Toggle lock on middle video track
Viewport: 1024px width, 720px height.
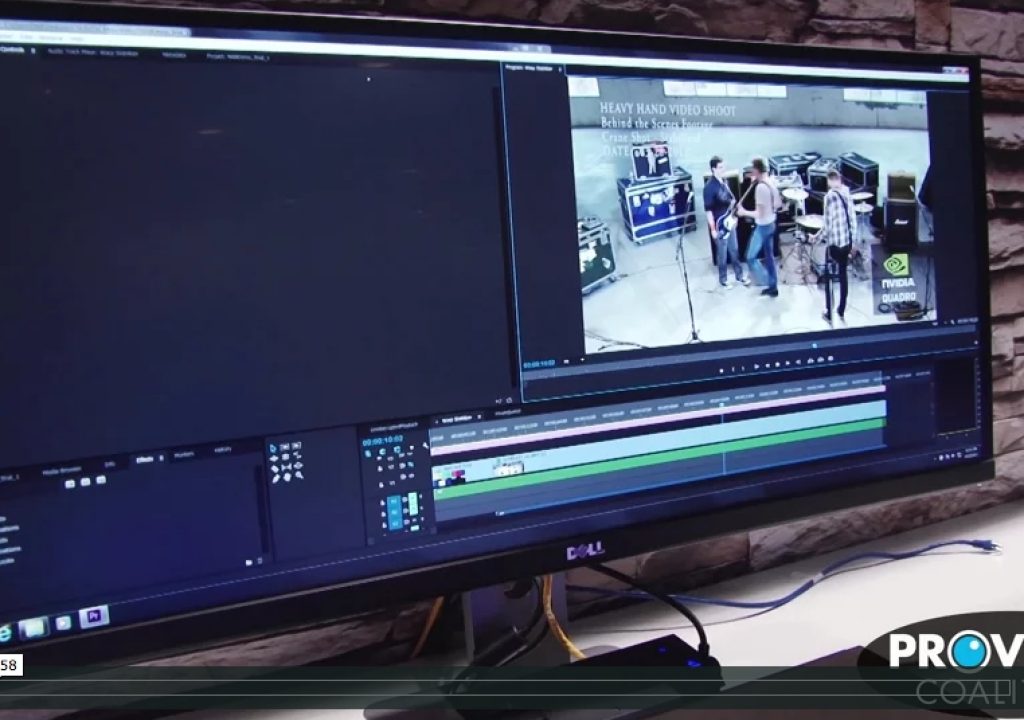381,470
